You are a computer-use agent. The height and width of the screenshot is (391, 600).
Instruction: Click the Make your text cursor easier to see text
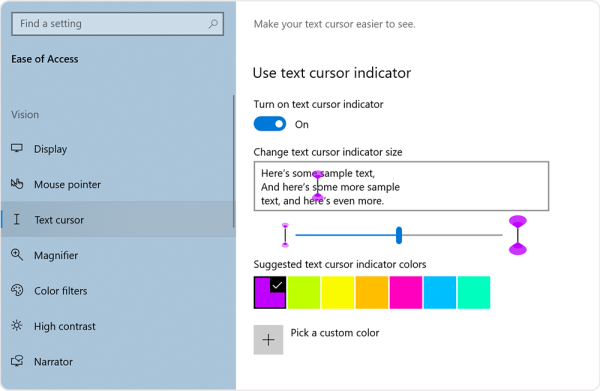334,24
